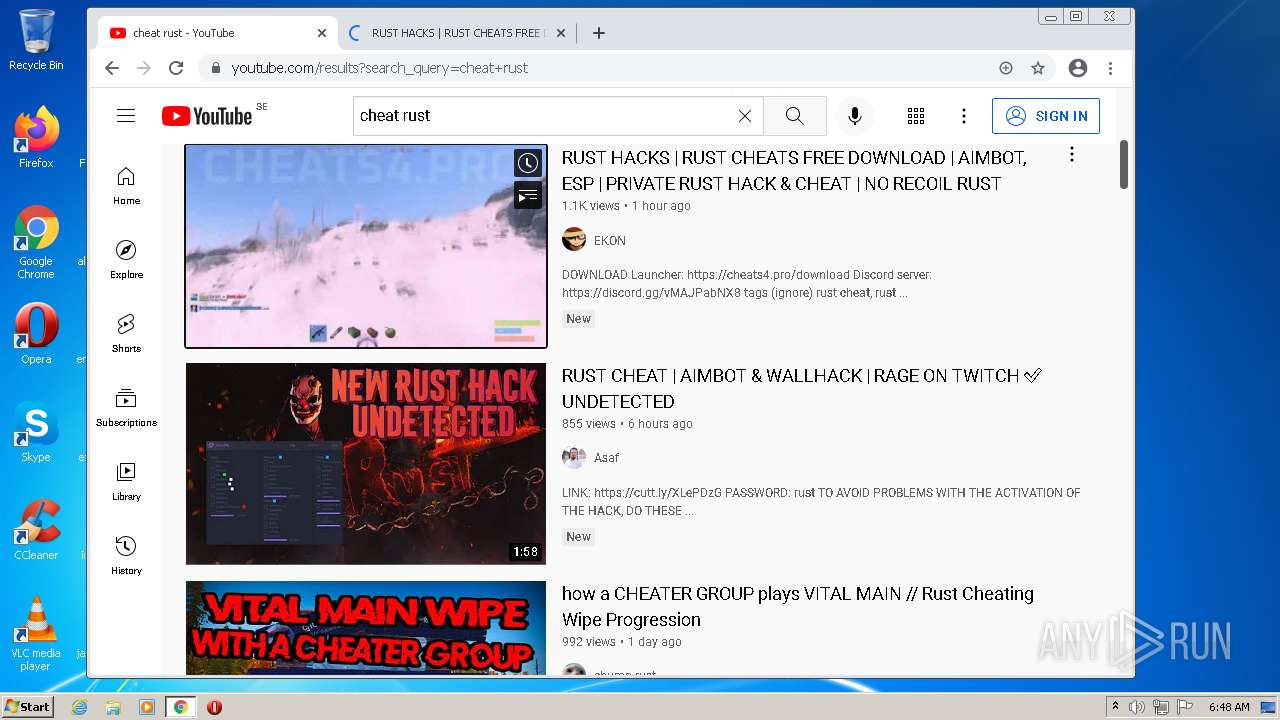Click the page vertical scrollbar thumb

1124,165
